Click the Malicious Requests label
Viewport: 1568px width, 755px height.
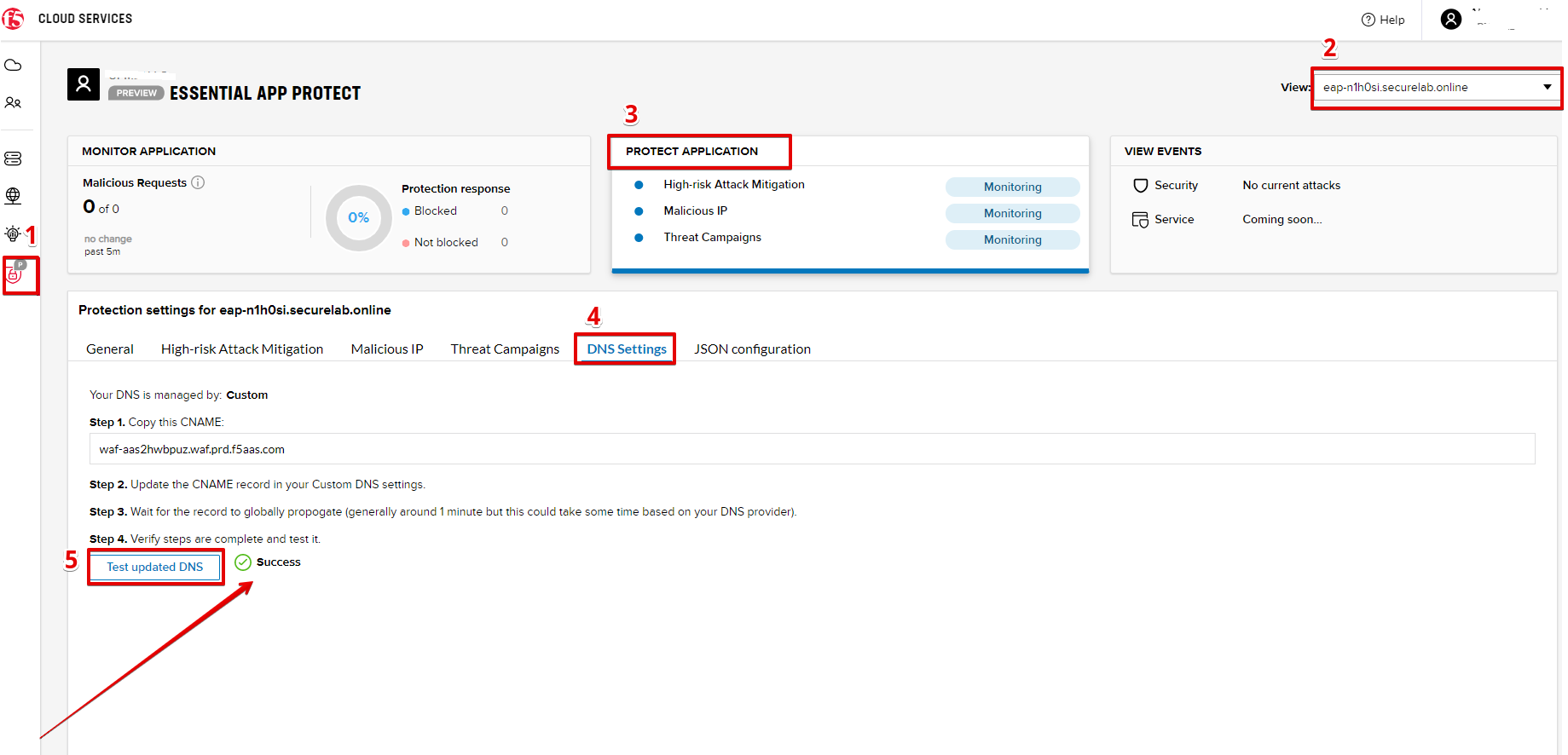tap(135, 182)
